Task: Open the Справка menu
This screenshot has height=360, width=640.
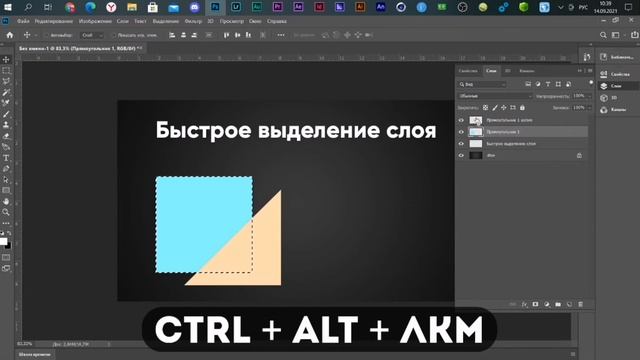Action: click(277, 21)
